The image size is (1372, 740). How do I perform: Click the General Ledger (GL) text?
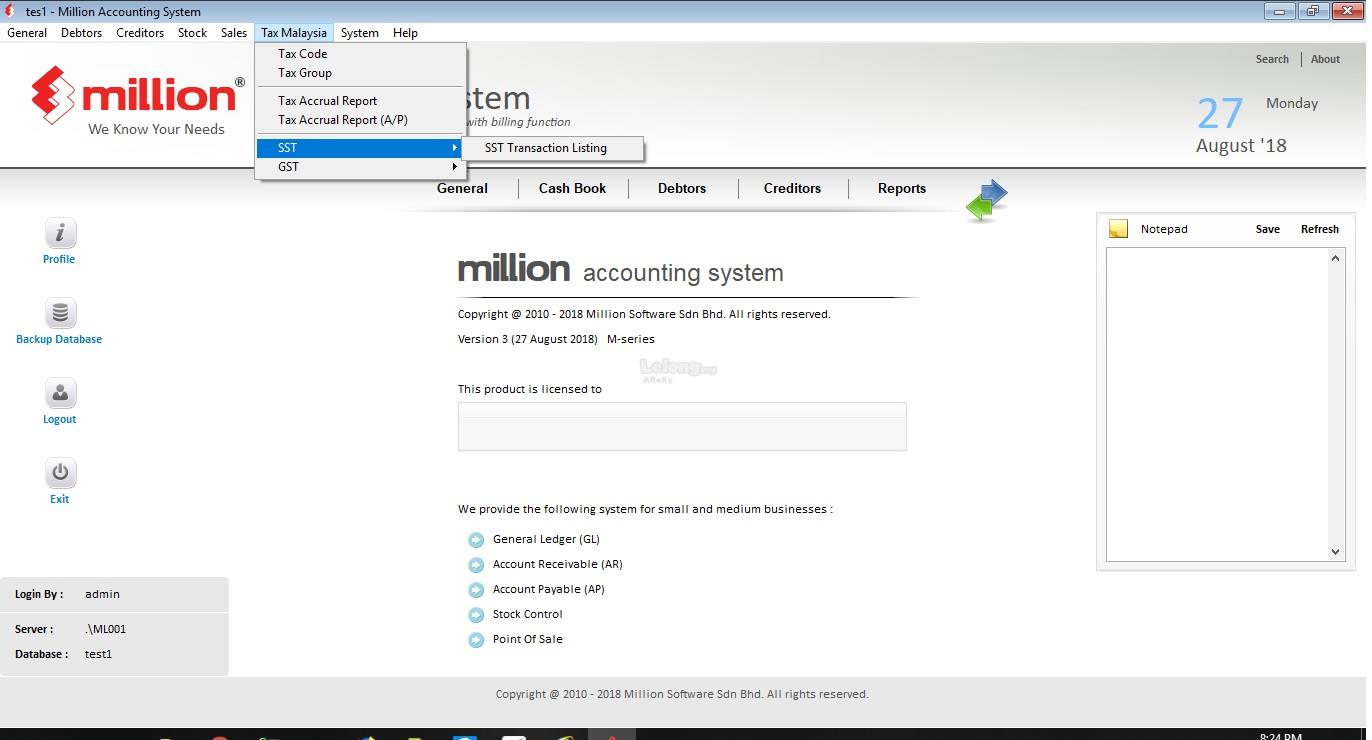click(546, 539)
